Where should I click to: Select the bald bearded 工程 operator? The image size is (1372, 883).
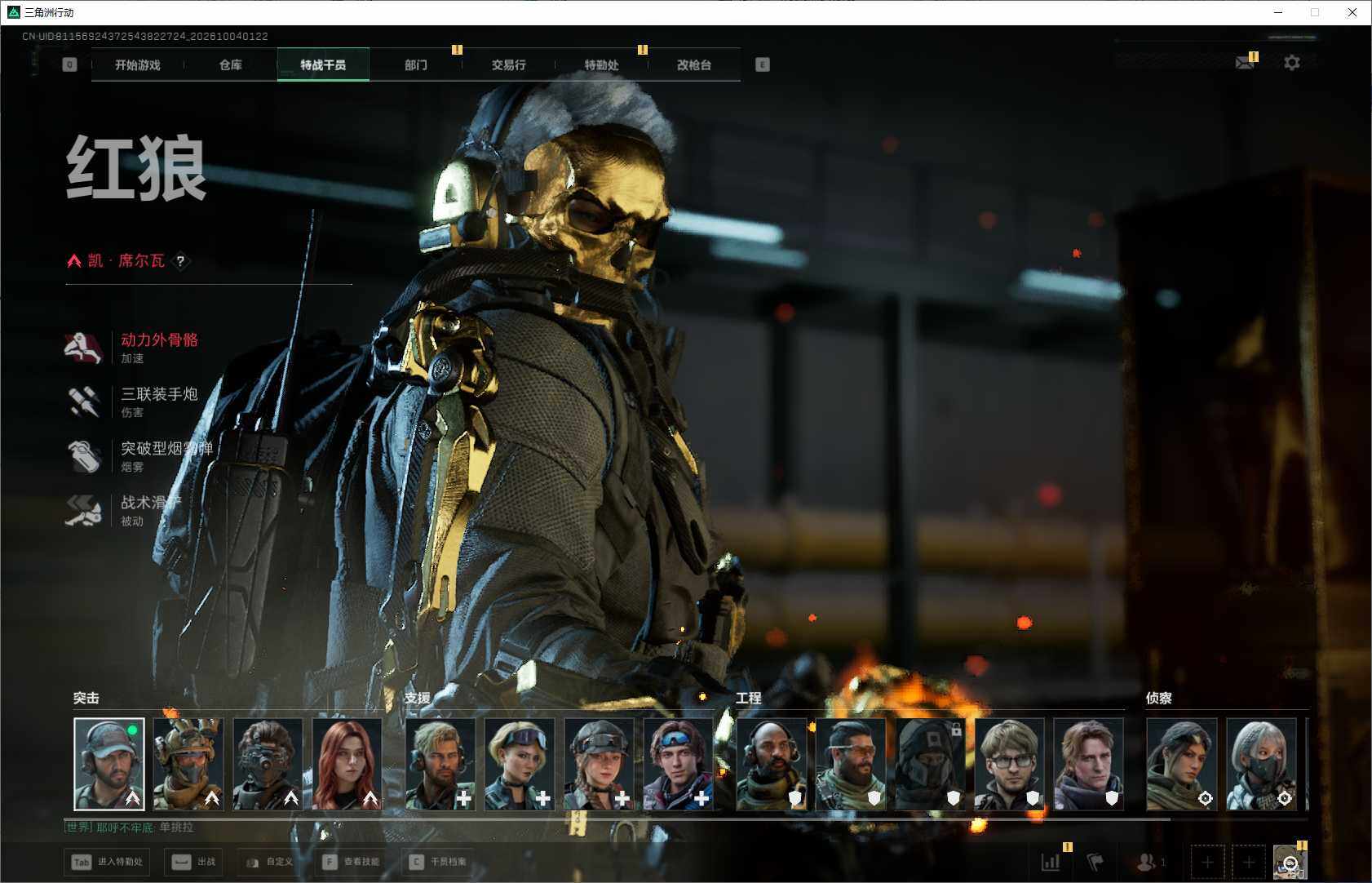[772, 764]
